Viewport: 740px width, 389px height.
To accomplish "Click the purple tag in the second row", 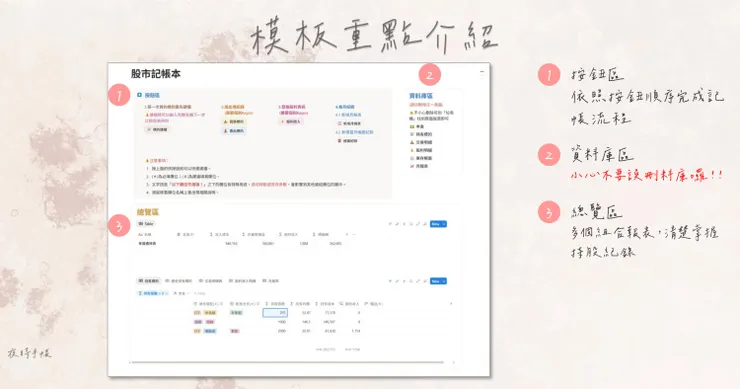I will (x=197, y=322).
